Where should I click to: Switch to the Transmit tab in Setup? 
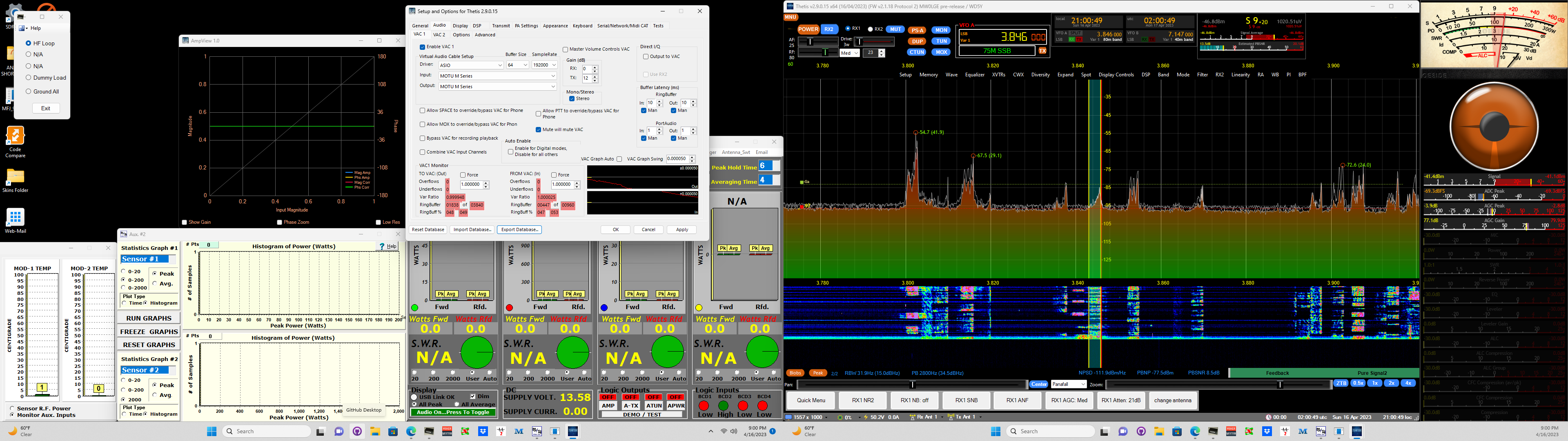(x=501, y=26)
